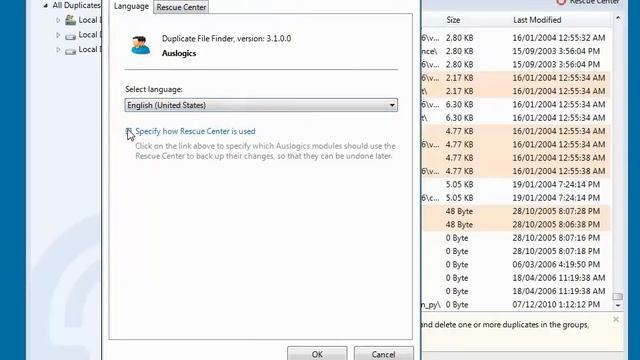The width and height of the screenshot is (640, 360).
Task: Select the second Local drive icon
Action: click(x=71, y=36)
